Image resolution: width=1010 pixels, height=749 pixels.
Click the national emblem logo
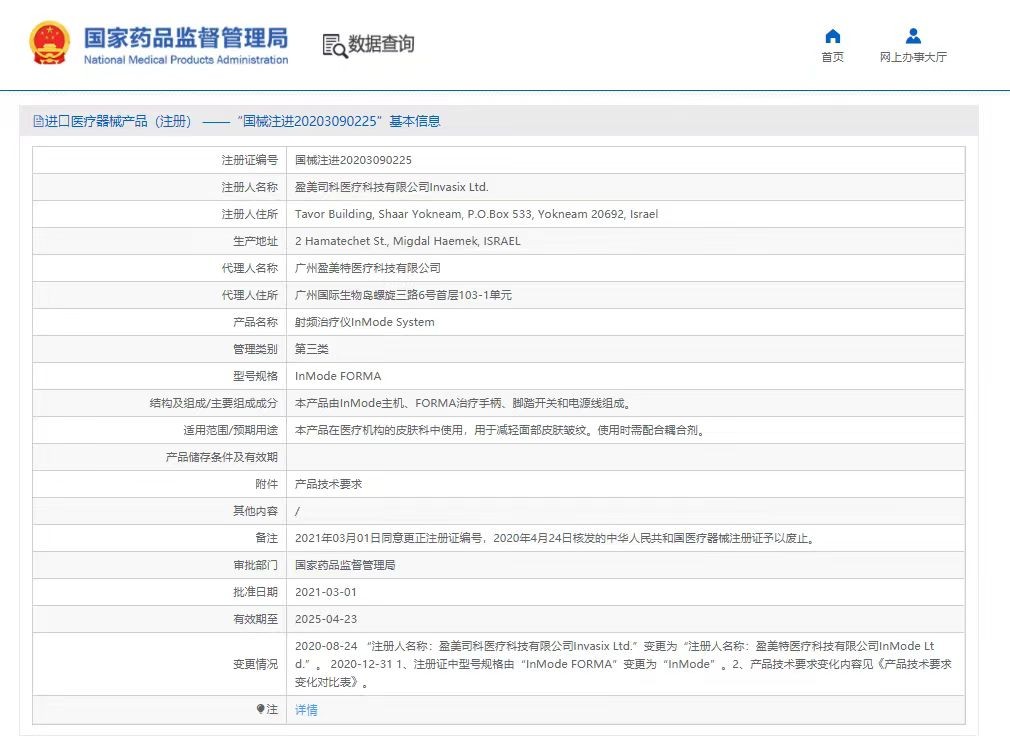click(49, 43)
